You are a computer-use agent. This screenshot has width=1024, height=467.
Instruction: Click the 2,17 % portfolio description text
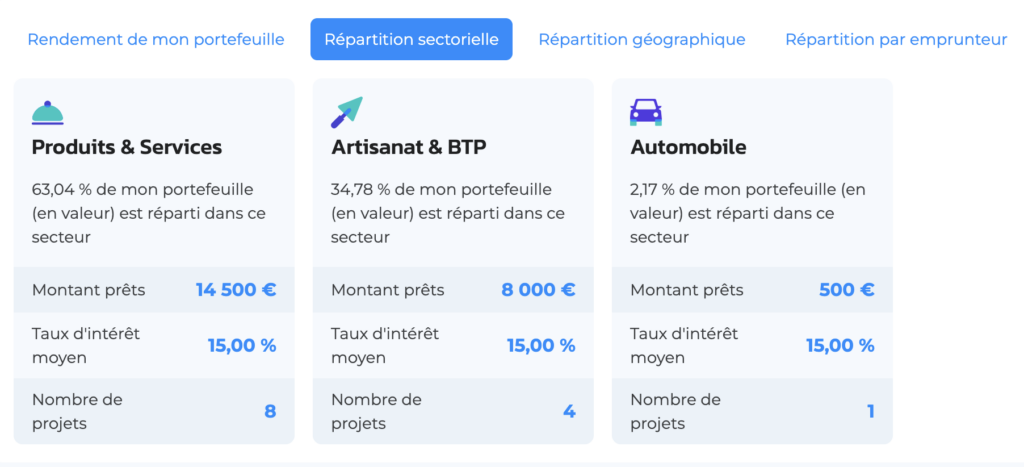click(748, 213)
